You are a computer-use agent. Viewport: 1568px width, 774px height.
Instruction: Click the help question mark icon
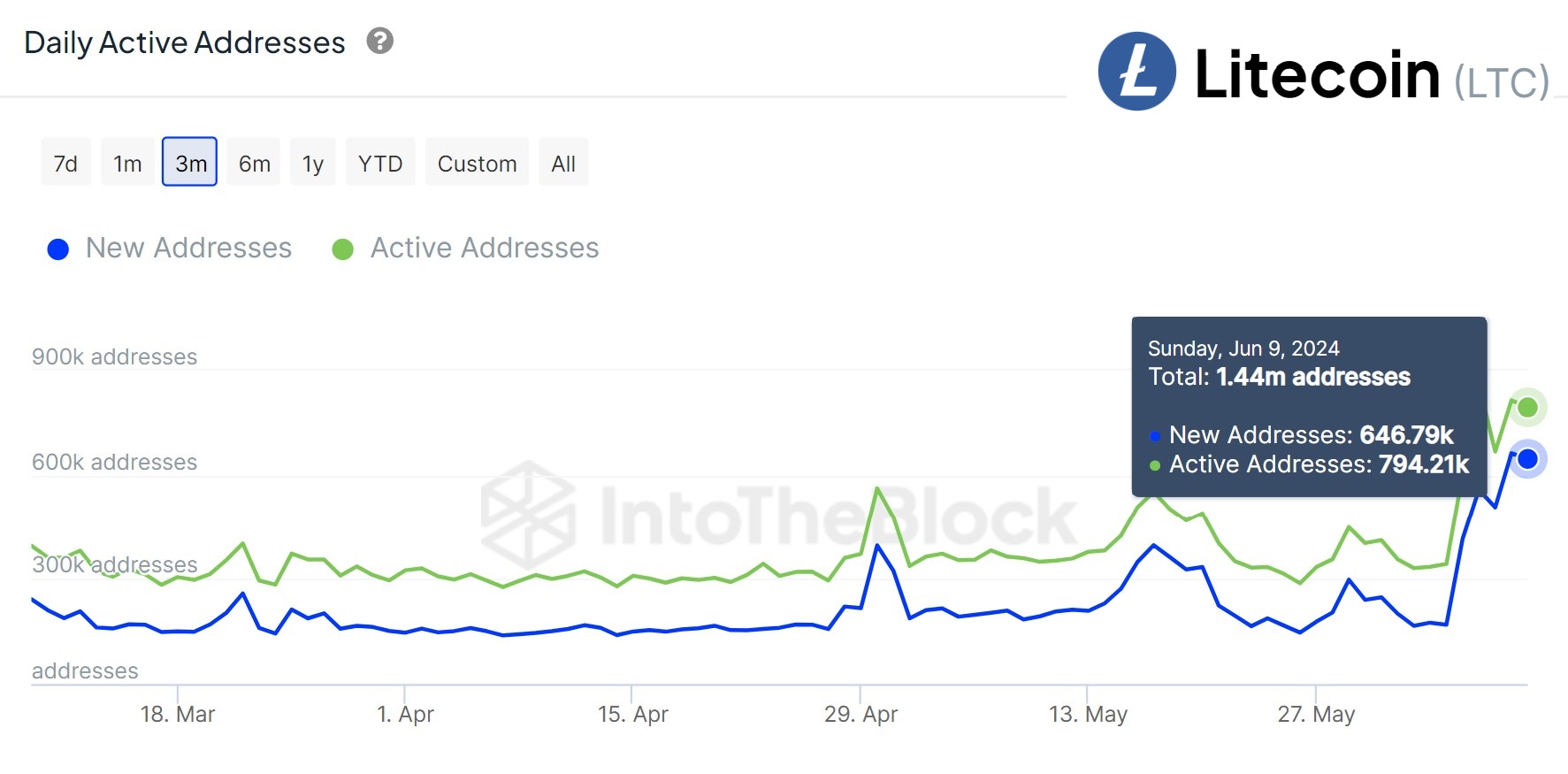[x=380, y=41]
